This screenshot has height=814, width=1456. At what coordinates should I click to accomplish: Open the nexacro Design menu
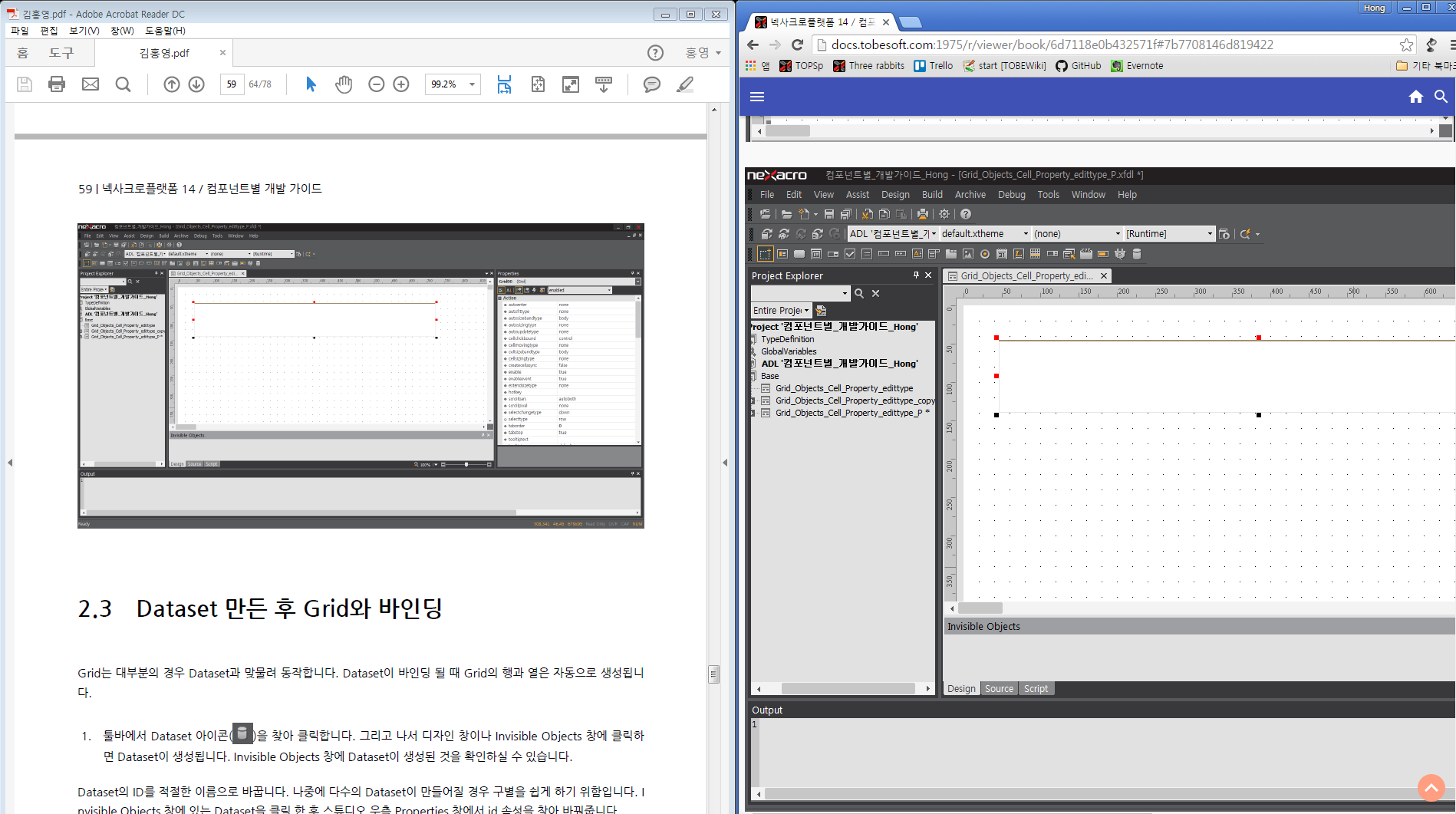(x=895, y=195)
